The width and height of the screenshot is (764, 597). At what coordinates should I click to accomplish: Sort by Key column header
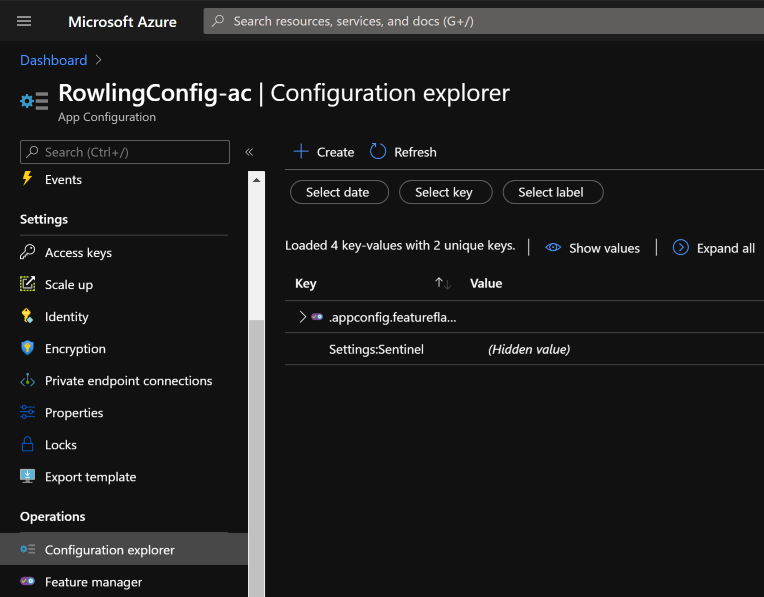(x=306, y=284)
